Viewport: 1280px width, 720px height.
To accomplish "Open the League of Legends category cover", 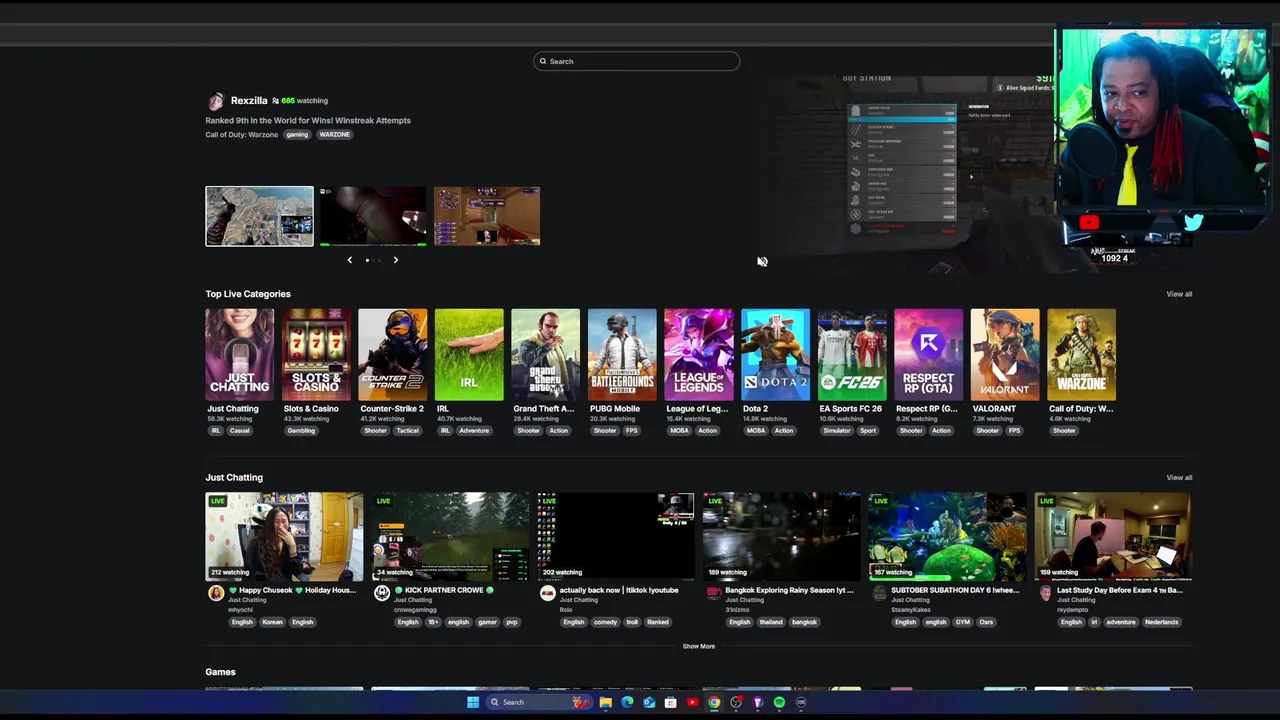I will (699, 355).
